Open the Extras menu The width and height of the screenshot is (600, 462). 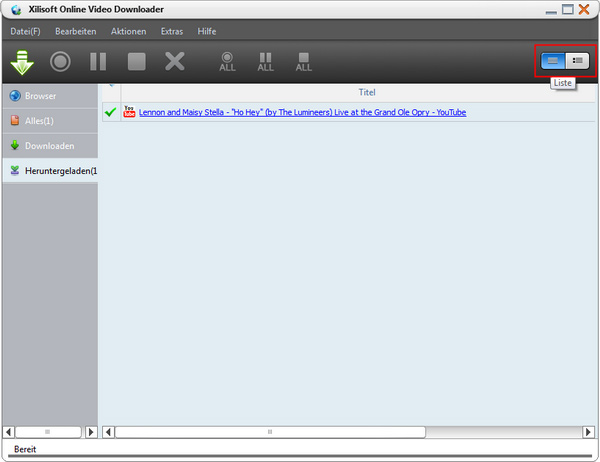(x=172, y=31)
